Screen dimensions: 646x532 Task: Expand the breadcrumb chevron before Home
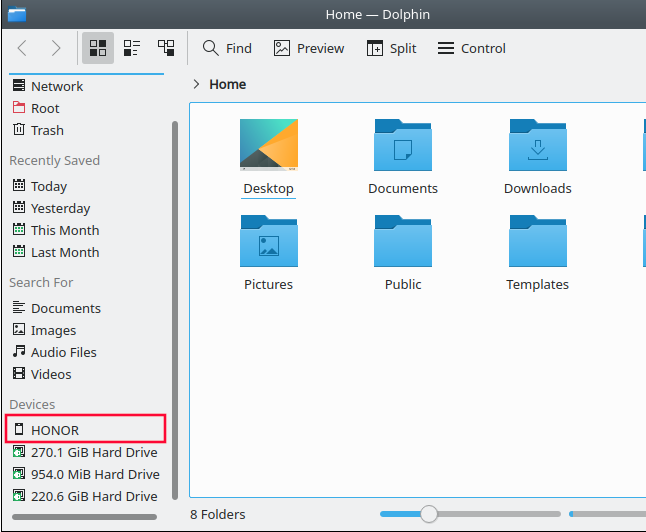click(x=196, y=84)
